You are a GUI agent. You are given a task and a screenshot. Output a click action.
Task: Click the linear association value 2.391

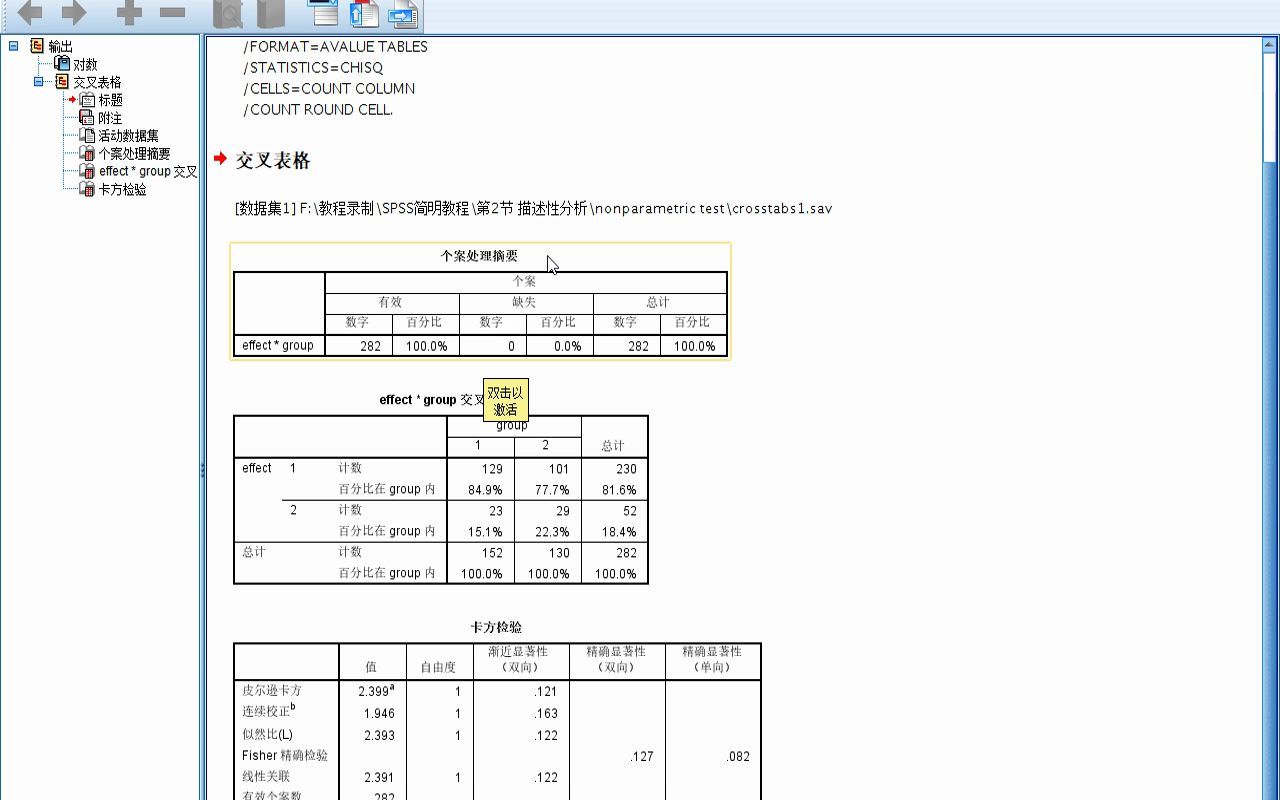coord(379,778)
